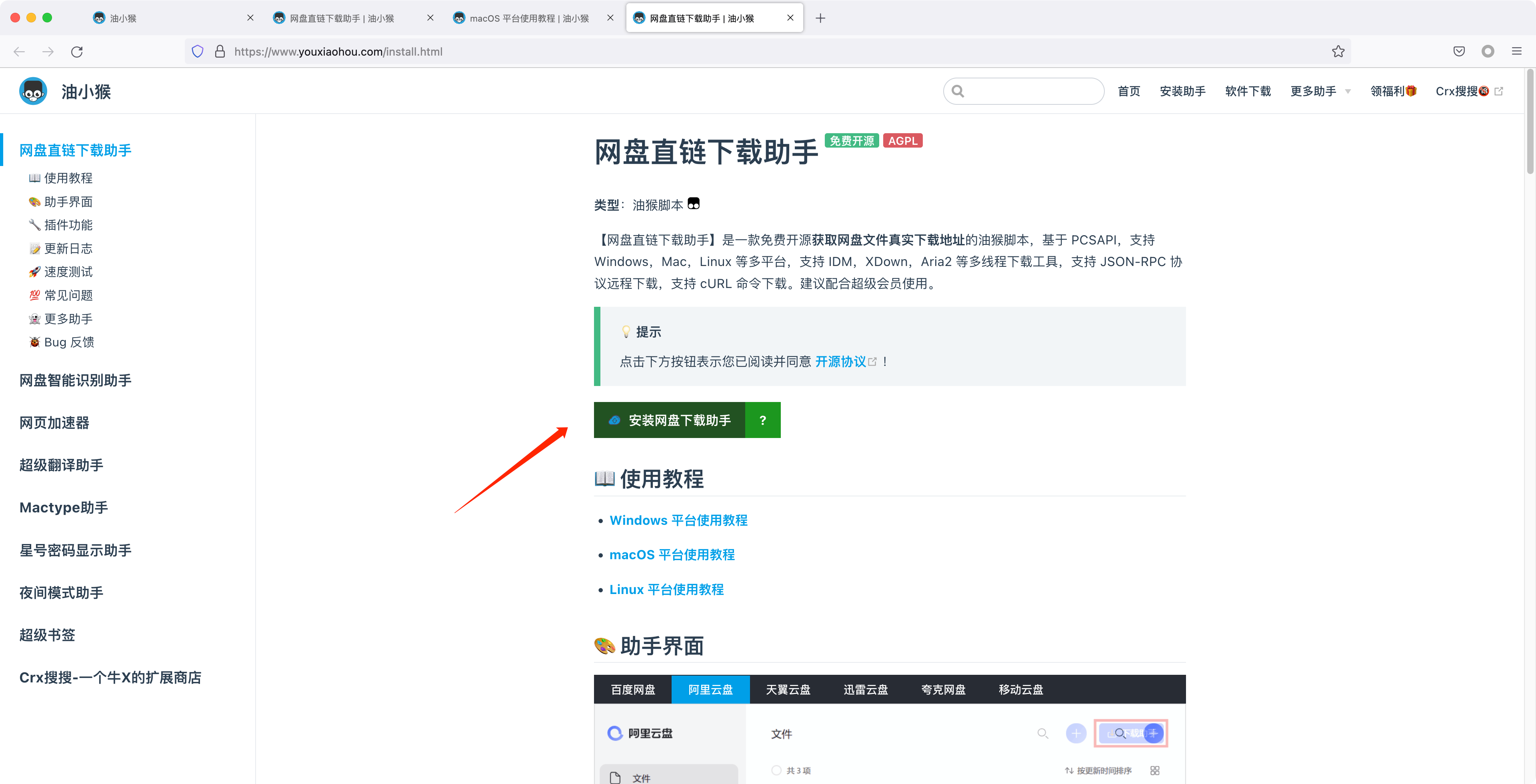This screenshot has height=784, width=1536.
Task: Click the round extension icon in the toolbar
Action: pos(1488,52)
